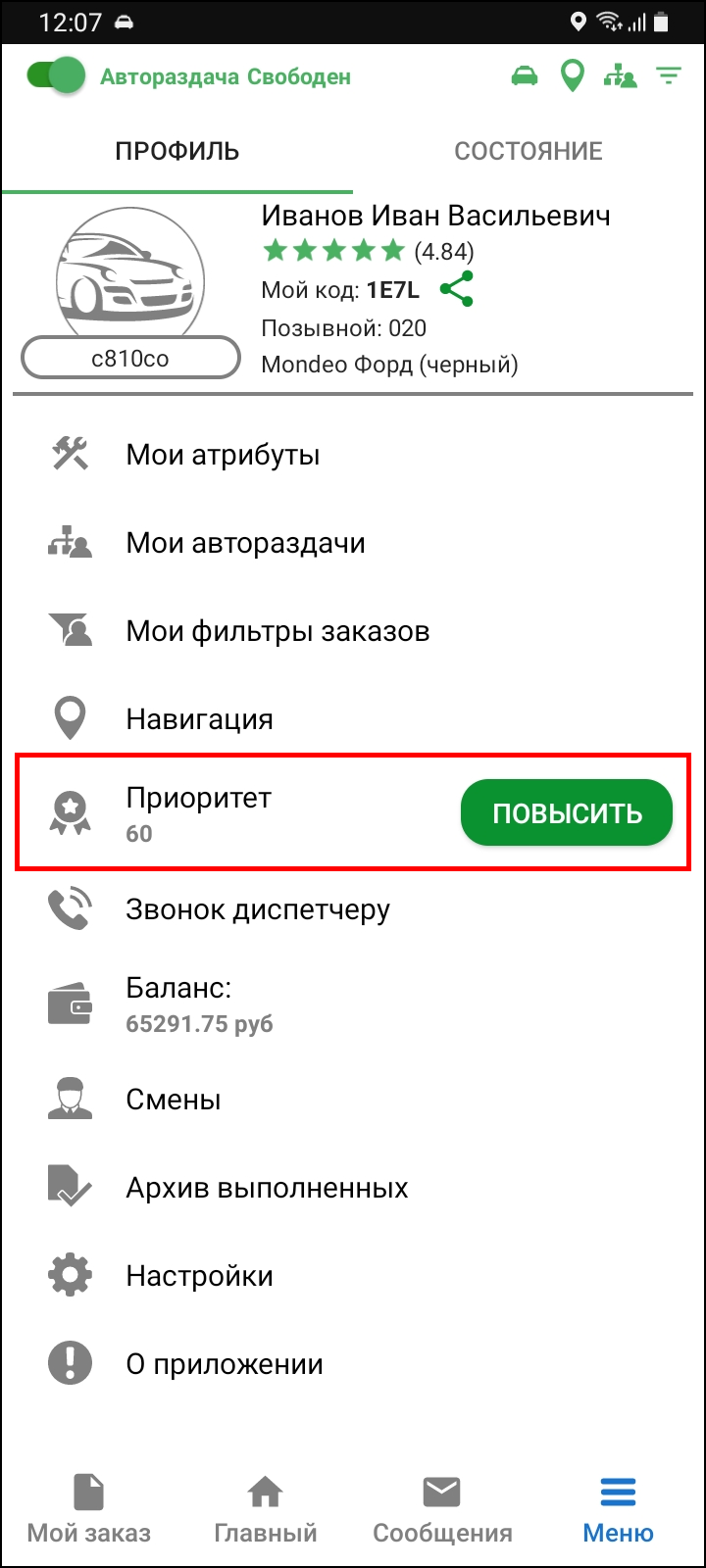Switch to the СОСТОЯНИЕ tab
Image resolution: width=706 pixels, height=1568 pixels.
[529, 152]
